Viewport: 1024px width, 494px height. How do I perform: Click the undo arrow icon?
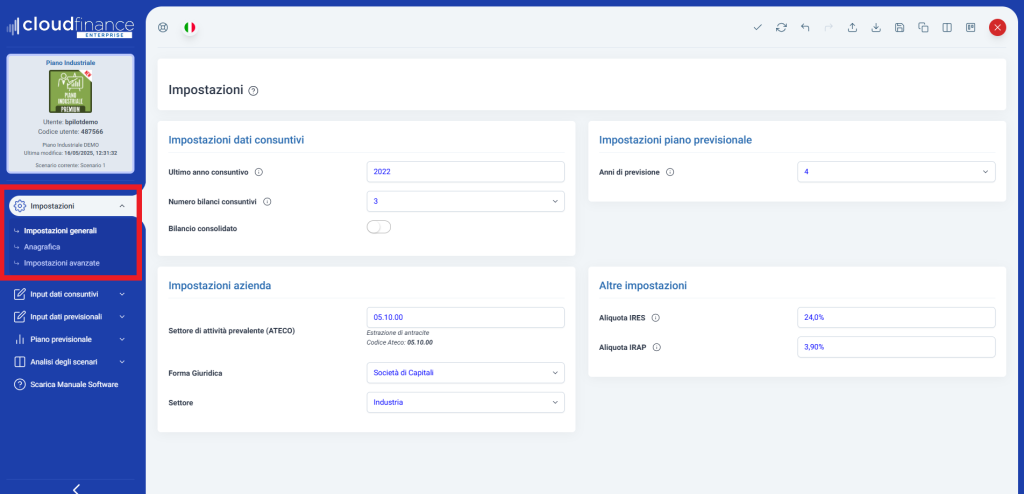click(805, 27)
